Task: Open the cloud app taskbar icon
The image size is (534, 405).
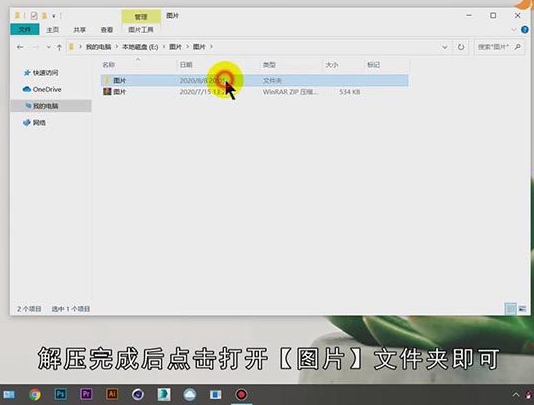Action: click(190, 394)
